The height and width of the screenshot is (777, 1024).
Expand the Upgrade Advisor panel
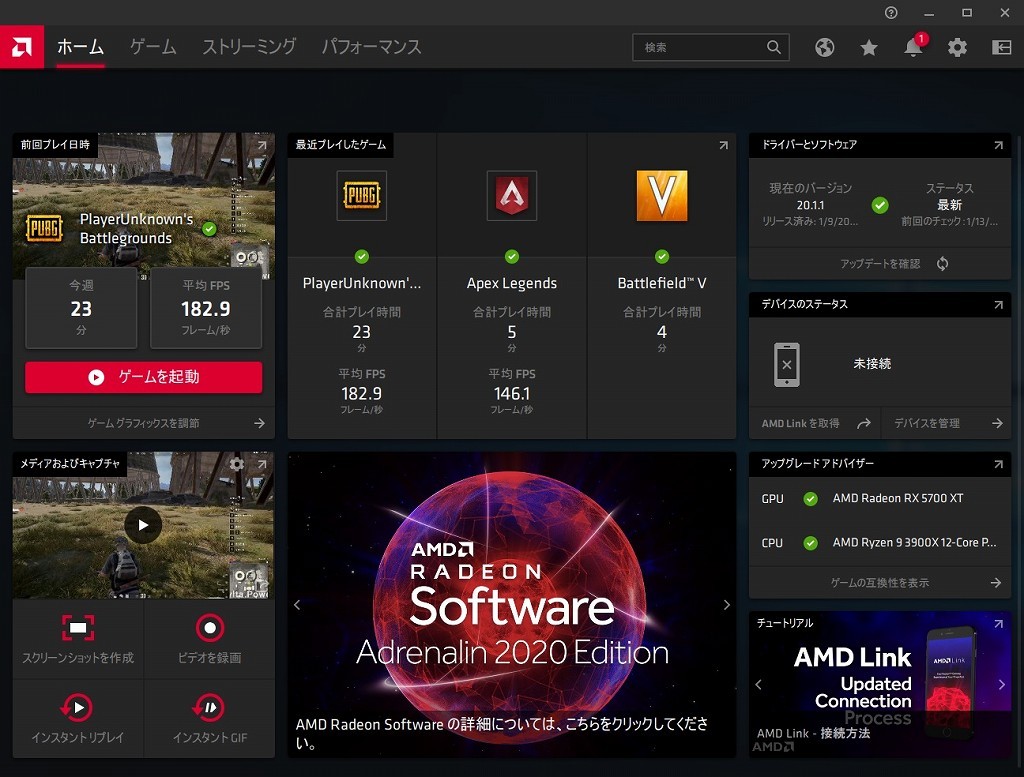997,465
